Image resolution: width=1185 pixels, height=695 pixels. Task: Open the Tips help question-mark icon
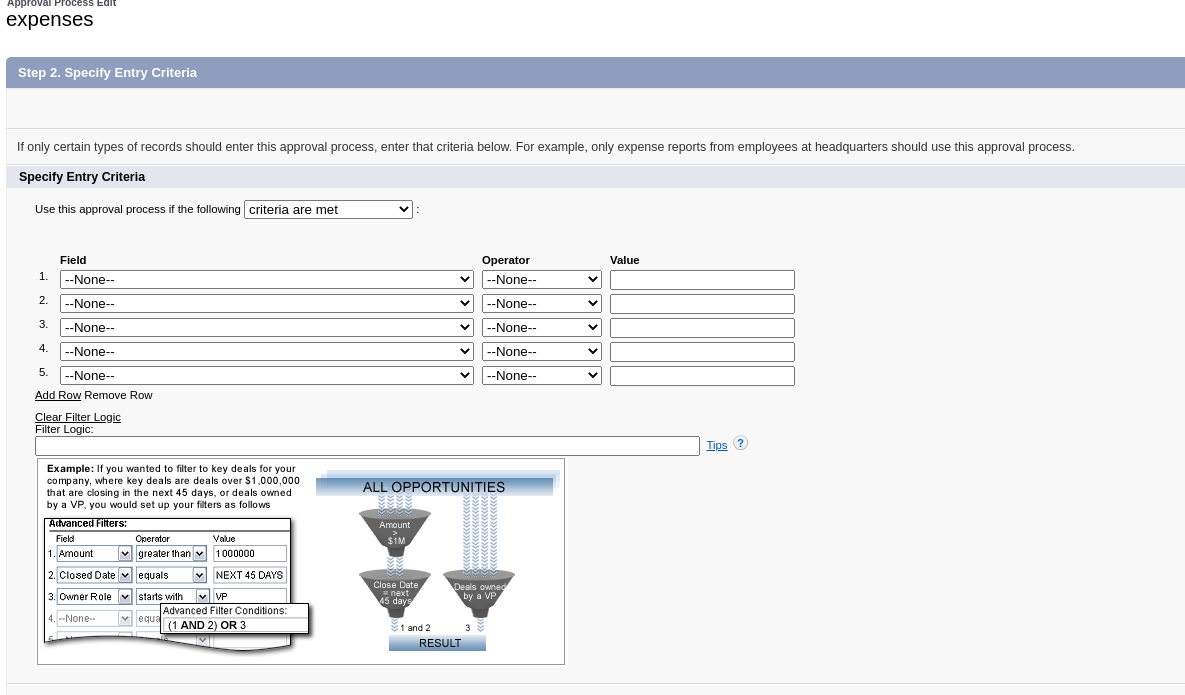741,443
